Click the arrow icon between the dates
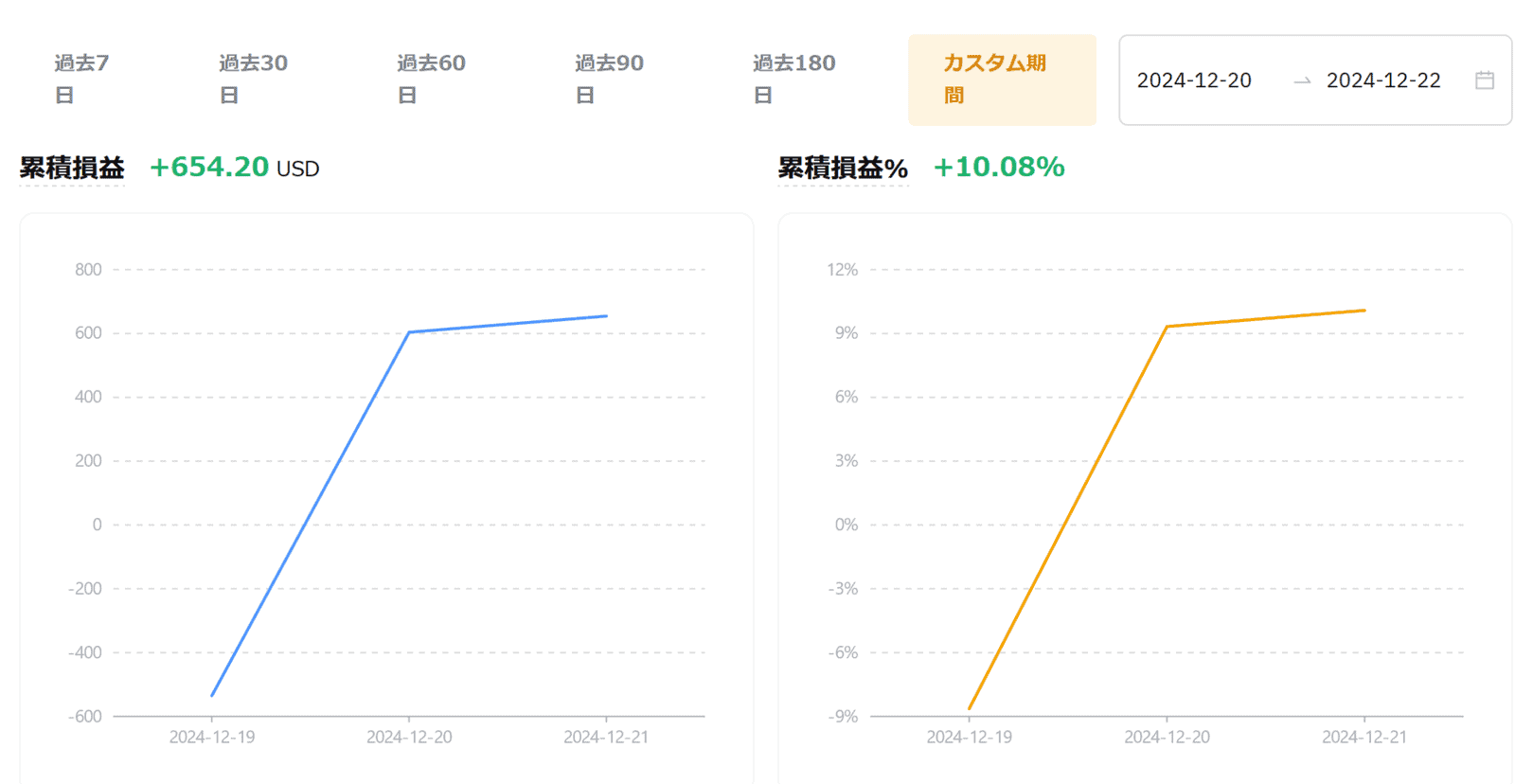1515x784 pixels. pos(1302,81)
